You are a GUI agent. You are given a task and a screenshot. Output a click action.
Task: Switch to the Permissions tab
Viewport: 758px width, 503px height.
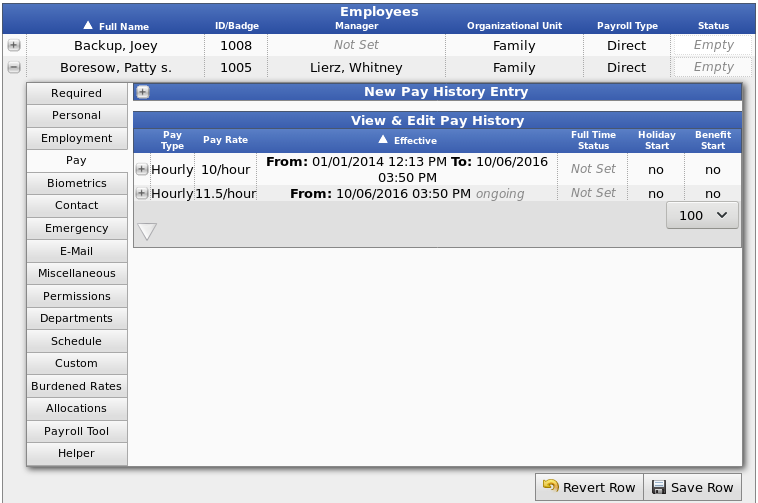[77, 296]
